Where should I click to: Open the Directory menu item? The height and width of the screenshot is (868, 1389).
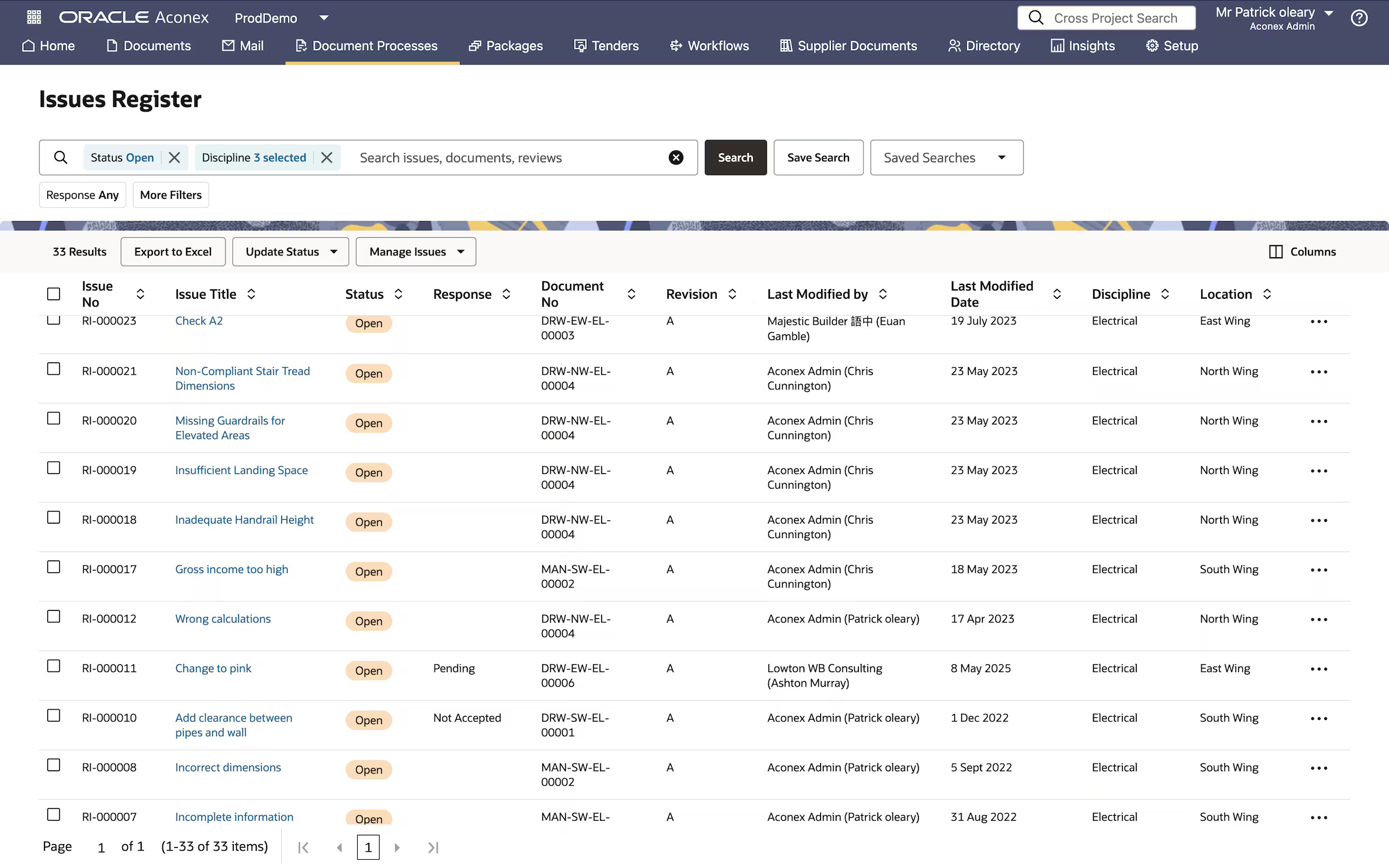(x=983, y=46)
